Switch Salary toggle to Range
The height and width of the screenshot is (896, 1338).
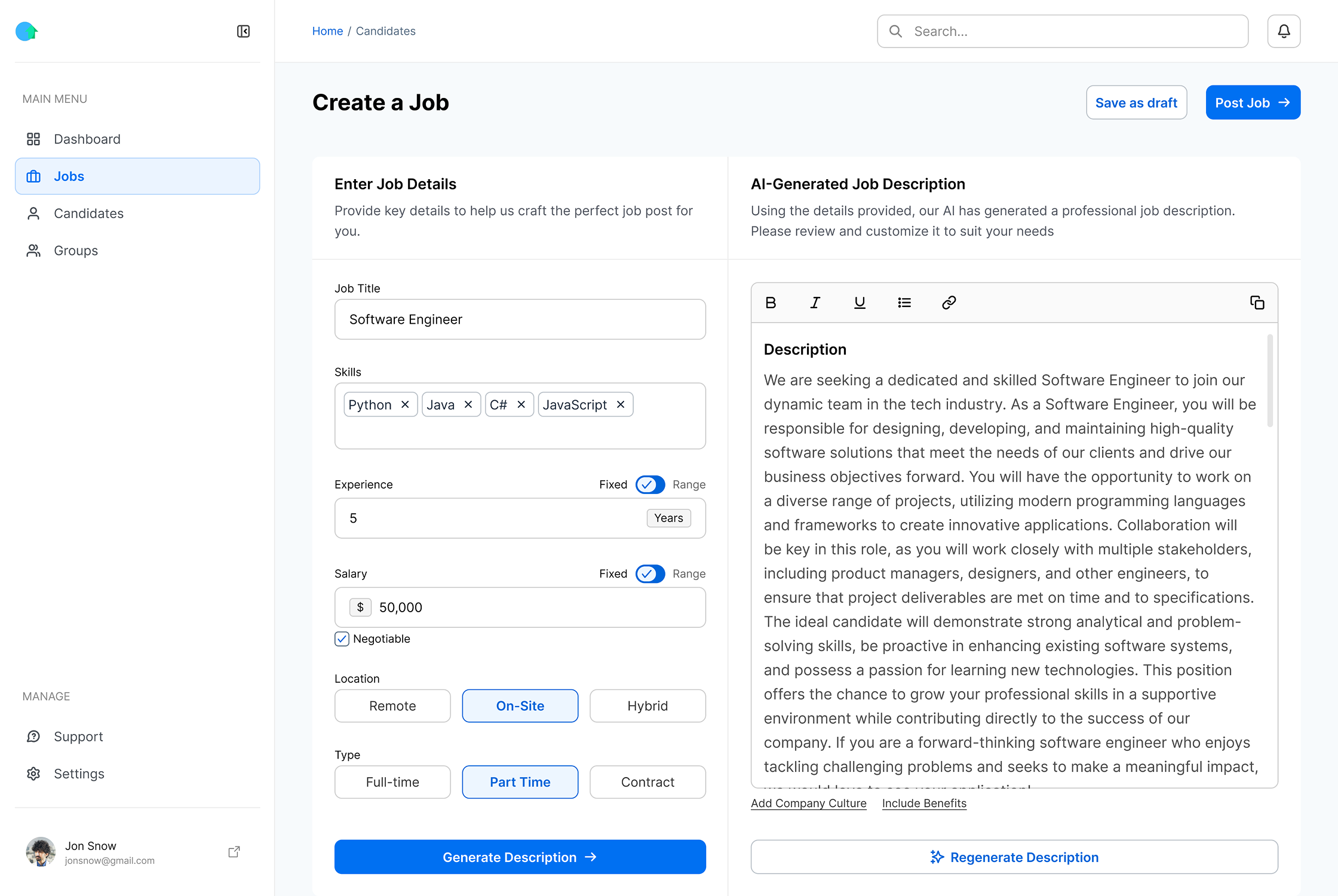point(650,574)
